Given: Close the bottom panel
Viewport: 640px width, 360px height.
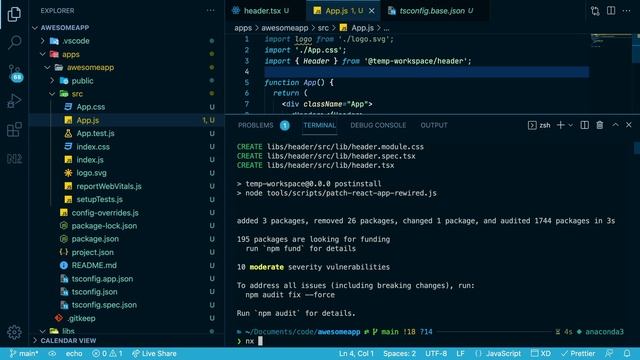Looking at the screenshot, I should [x=629, y=125].
